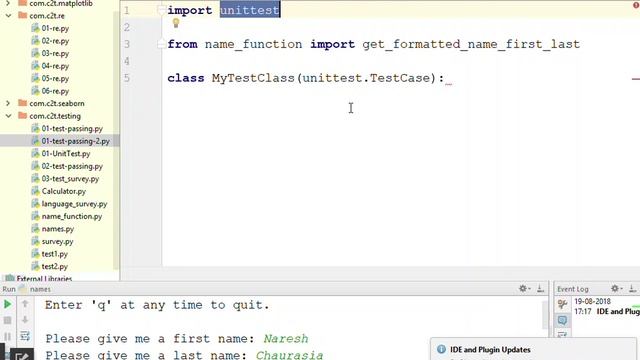The height and width of the screenshot is (360, 640).
Task: Click the Run tool window label
Action: (x=9, y=289)
